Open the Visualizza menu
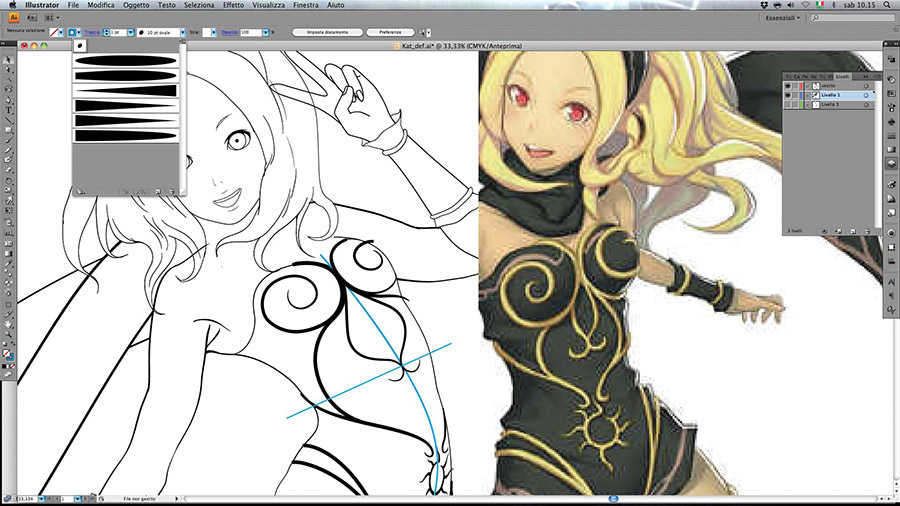The image size is (900, 506). tap(269, 5)
